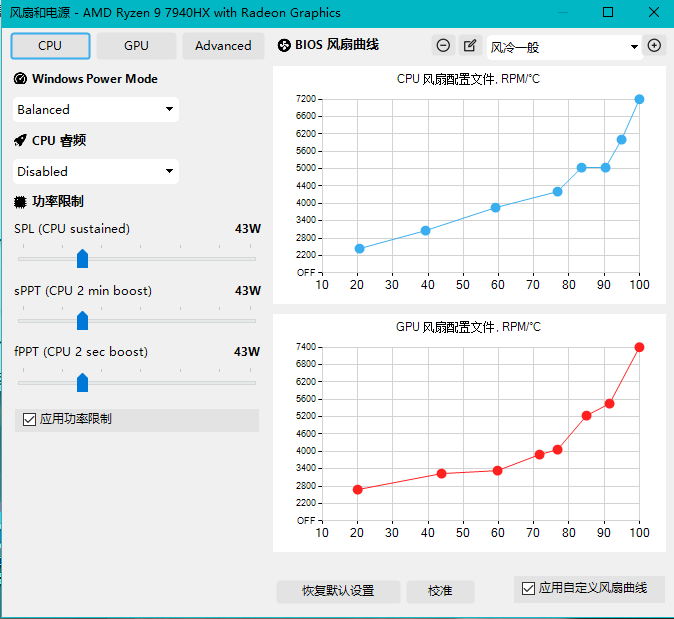
Task: Click the calibrate button
Action: [x=440, y=591]
